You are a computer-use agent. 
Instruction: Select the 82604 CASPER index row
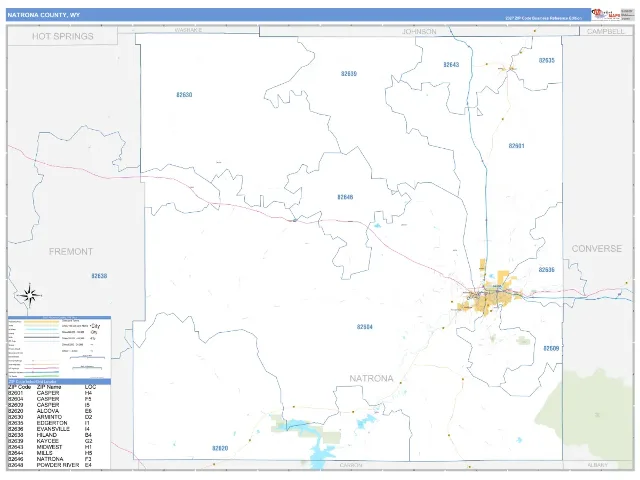click(x=50, y=399)
